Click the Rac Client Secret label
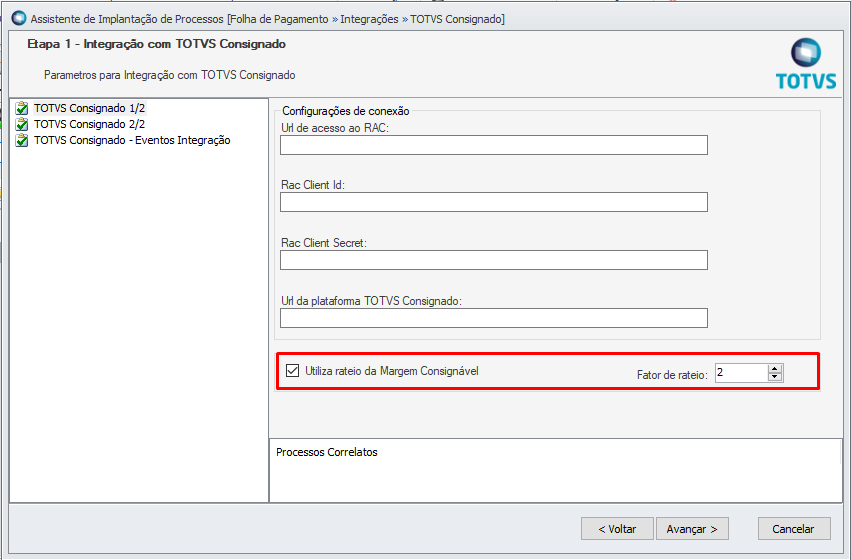The height and width of the screenshot is (560, 851). click(323, 243)
